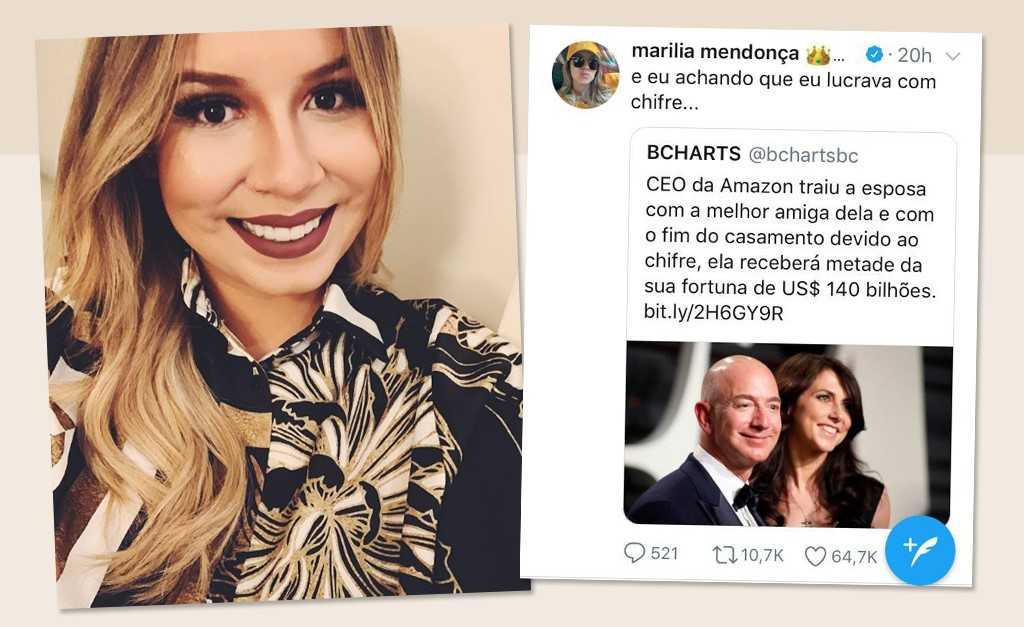Open the quoted tweet couple photo
This screenshot has height=627, width=1024.
pyautogui.click(x=788, y=434)
